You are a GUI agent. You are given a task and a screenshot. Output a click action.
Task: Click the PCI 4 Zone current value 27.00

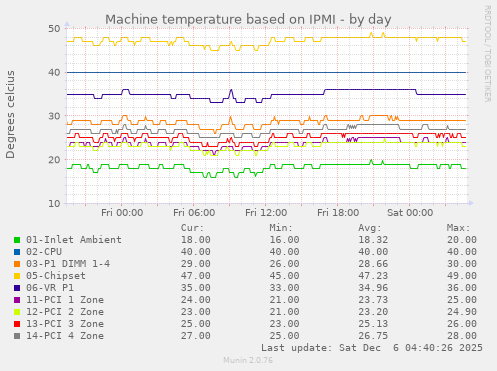point(196,336)
